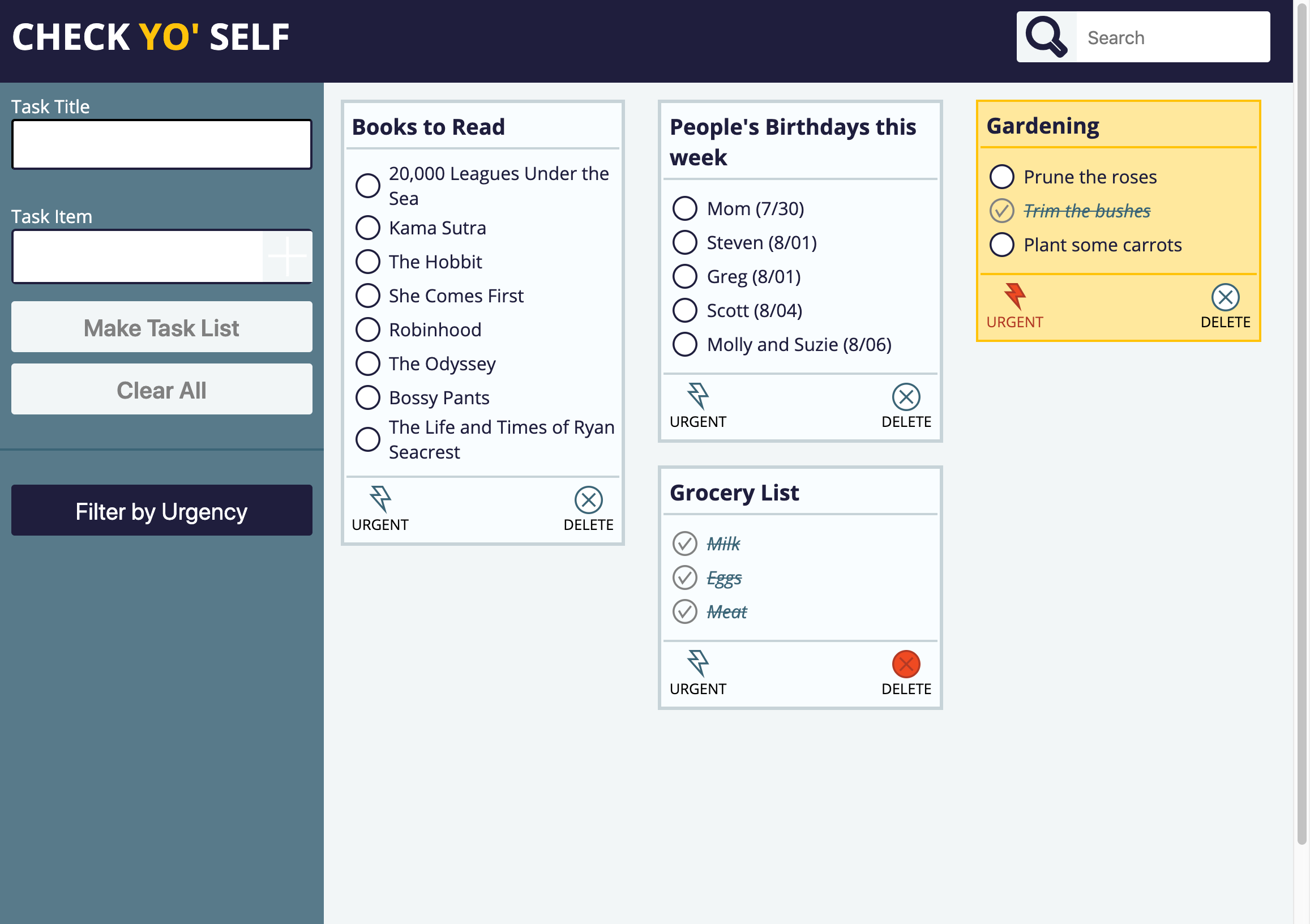
Task: Click the Delete X icon on Gardening list
Action: (1224, 298)
